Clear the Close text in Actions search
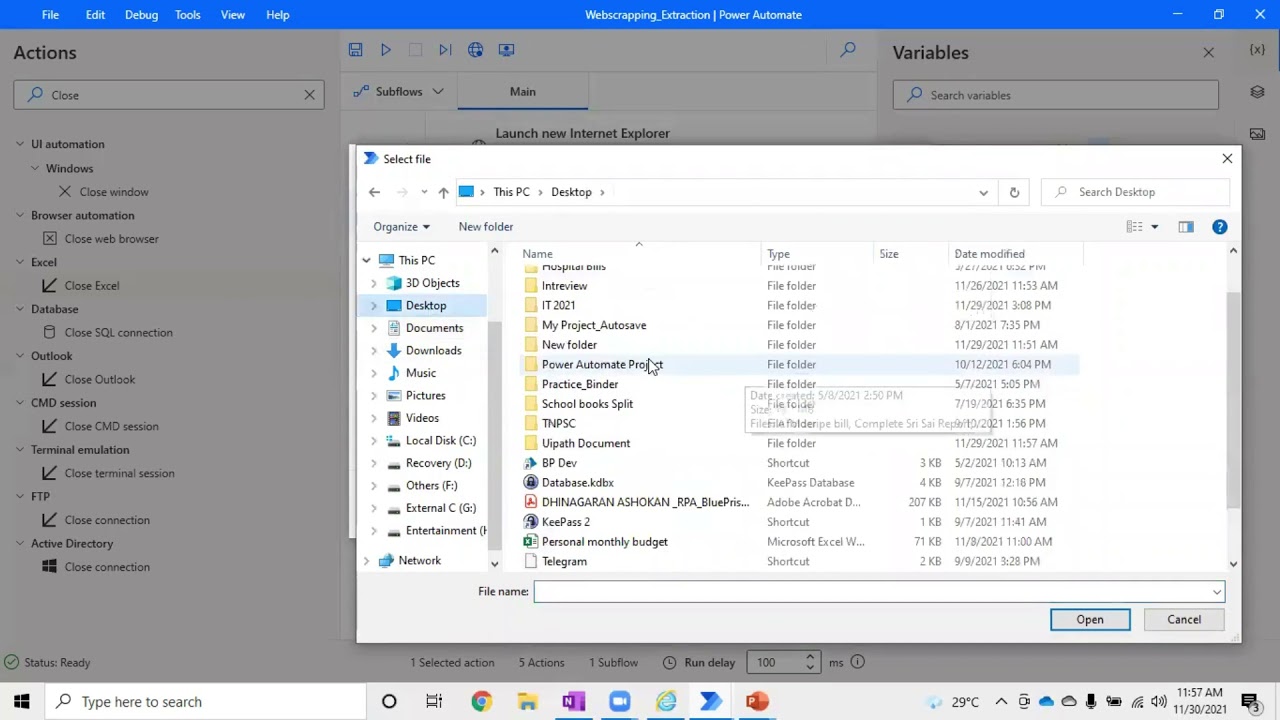1280x720 pixels. (309, 95)
